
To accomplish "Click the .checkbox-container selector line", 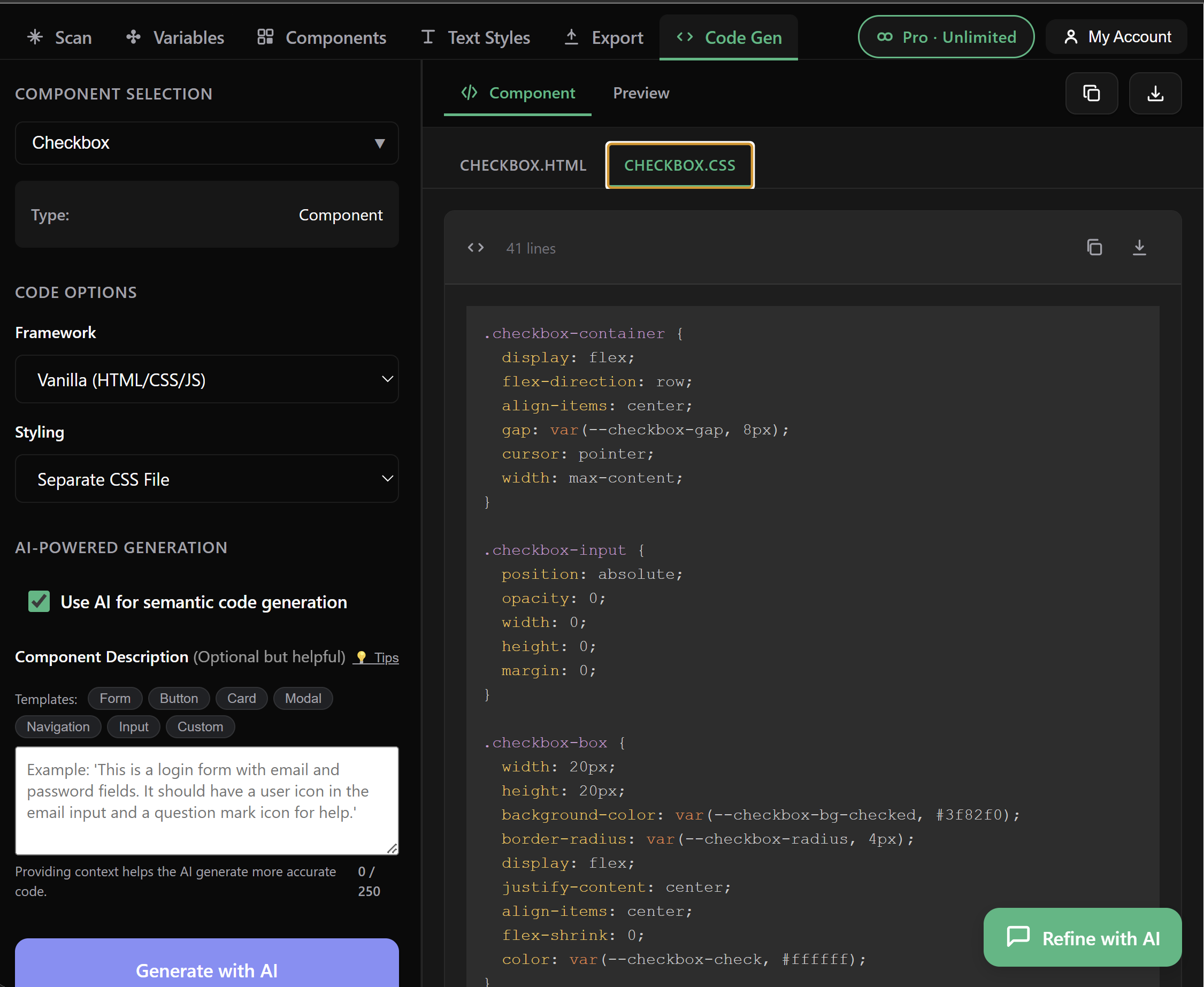I will point(583,334).
